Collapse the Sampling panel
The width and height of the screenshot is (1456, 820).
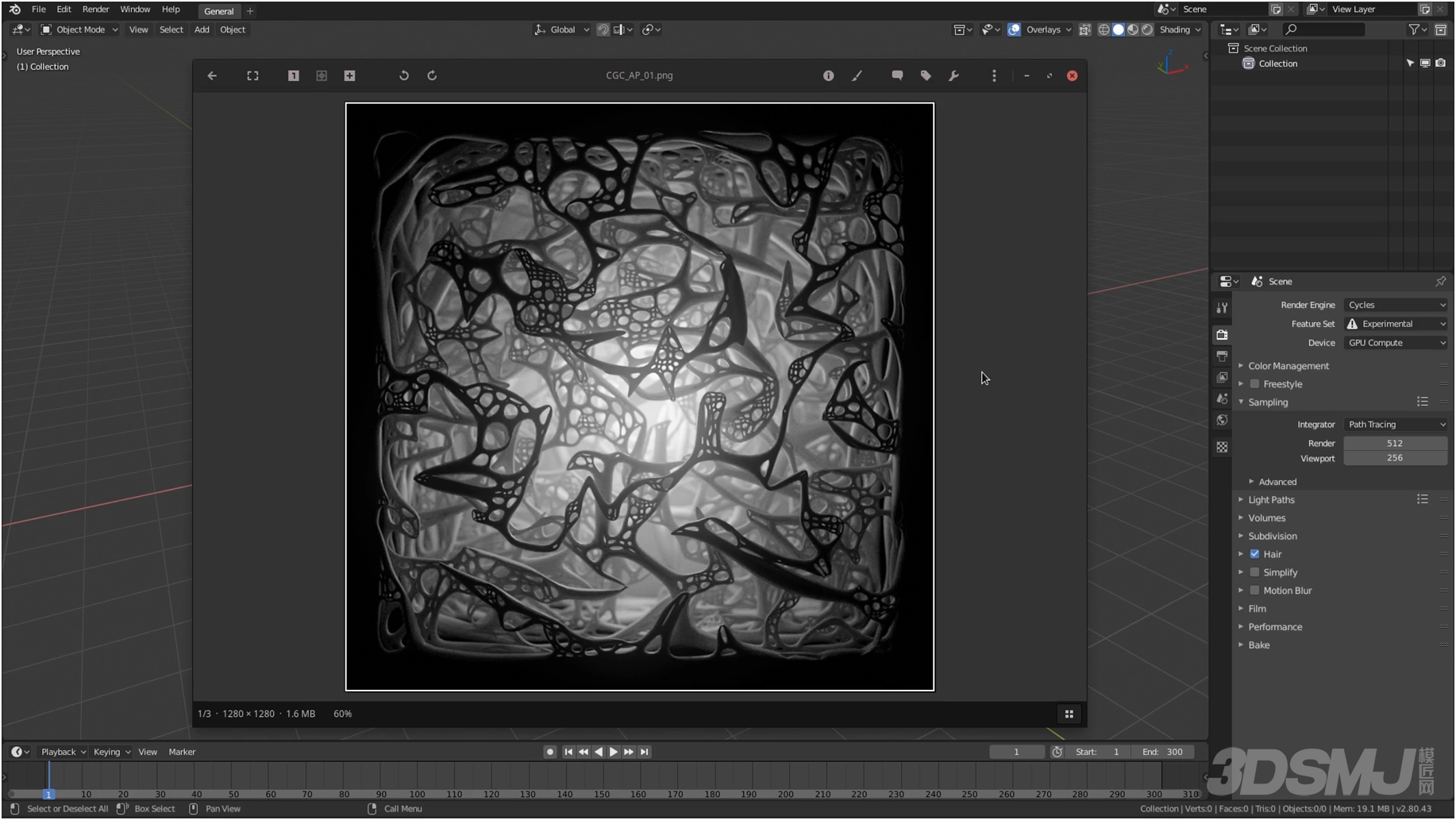click(1267, 402)
